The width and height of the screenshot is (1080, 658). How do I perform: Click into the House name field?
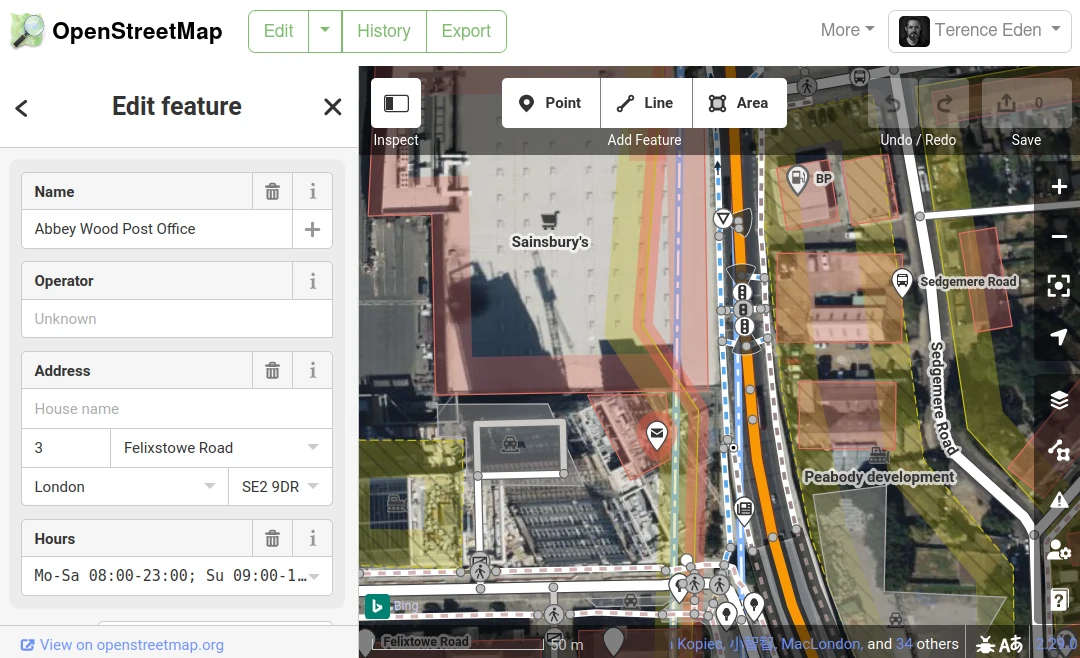tap(177, 409)
